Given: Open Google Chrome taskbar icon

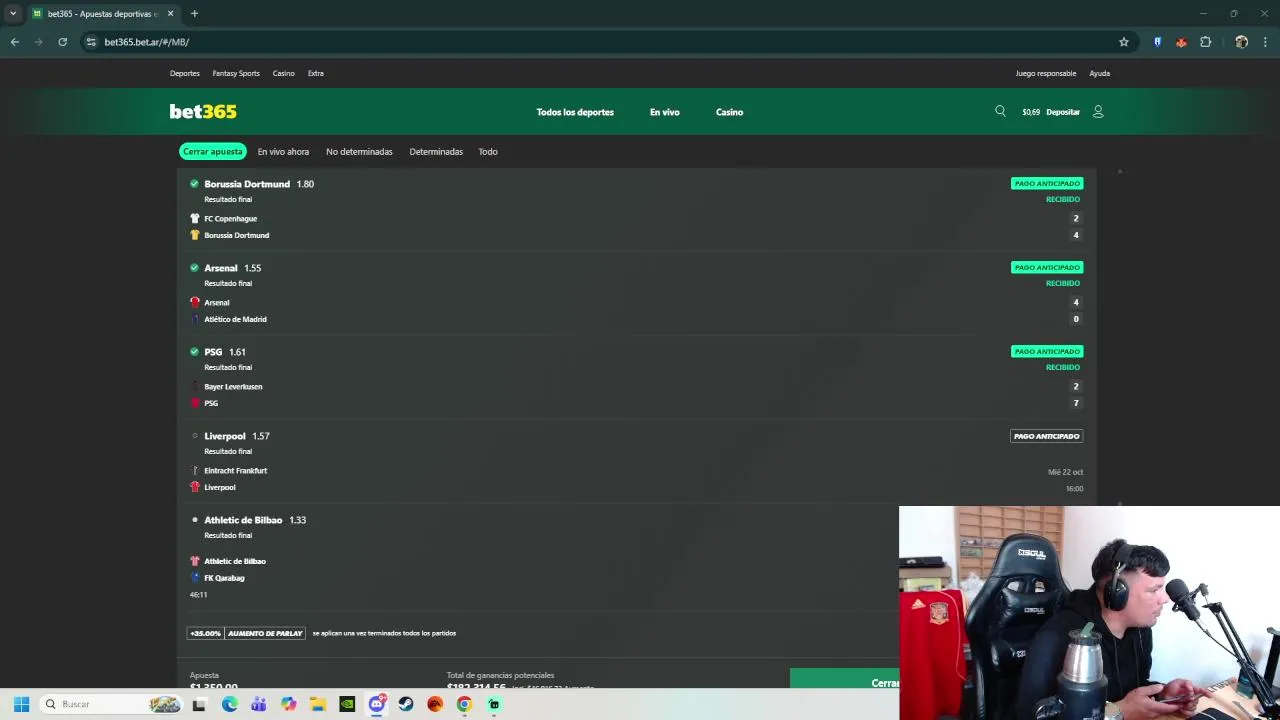Looking at the screenshot, I should click(464, 704).
